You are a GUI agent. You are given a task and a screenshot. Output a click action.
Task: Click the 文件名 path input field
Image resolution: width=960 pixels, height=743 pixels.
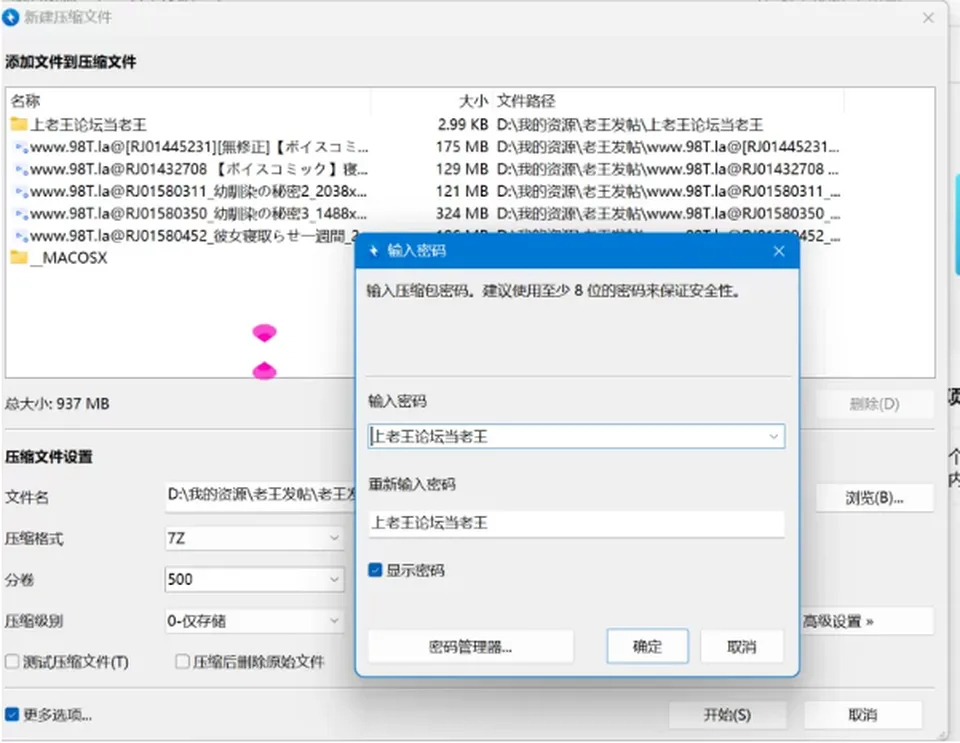pyautogui.click(x=260, y=495)
